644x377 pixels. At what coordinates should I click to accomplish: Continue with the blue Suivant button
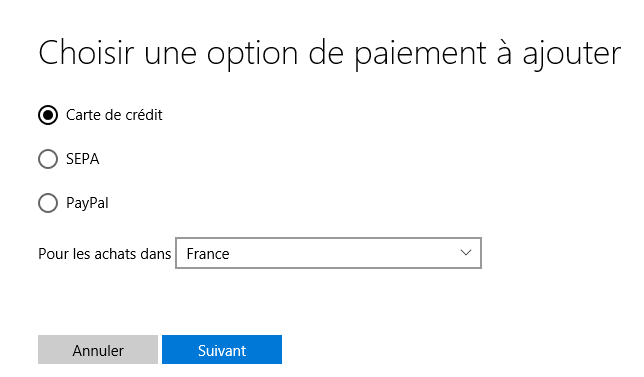(222, 349)
